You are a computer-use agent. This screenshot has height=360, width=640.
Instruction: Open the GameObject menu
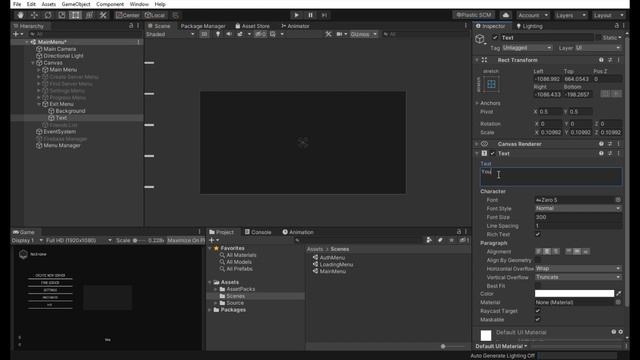click(x=76, y=4)
